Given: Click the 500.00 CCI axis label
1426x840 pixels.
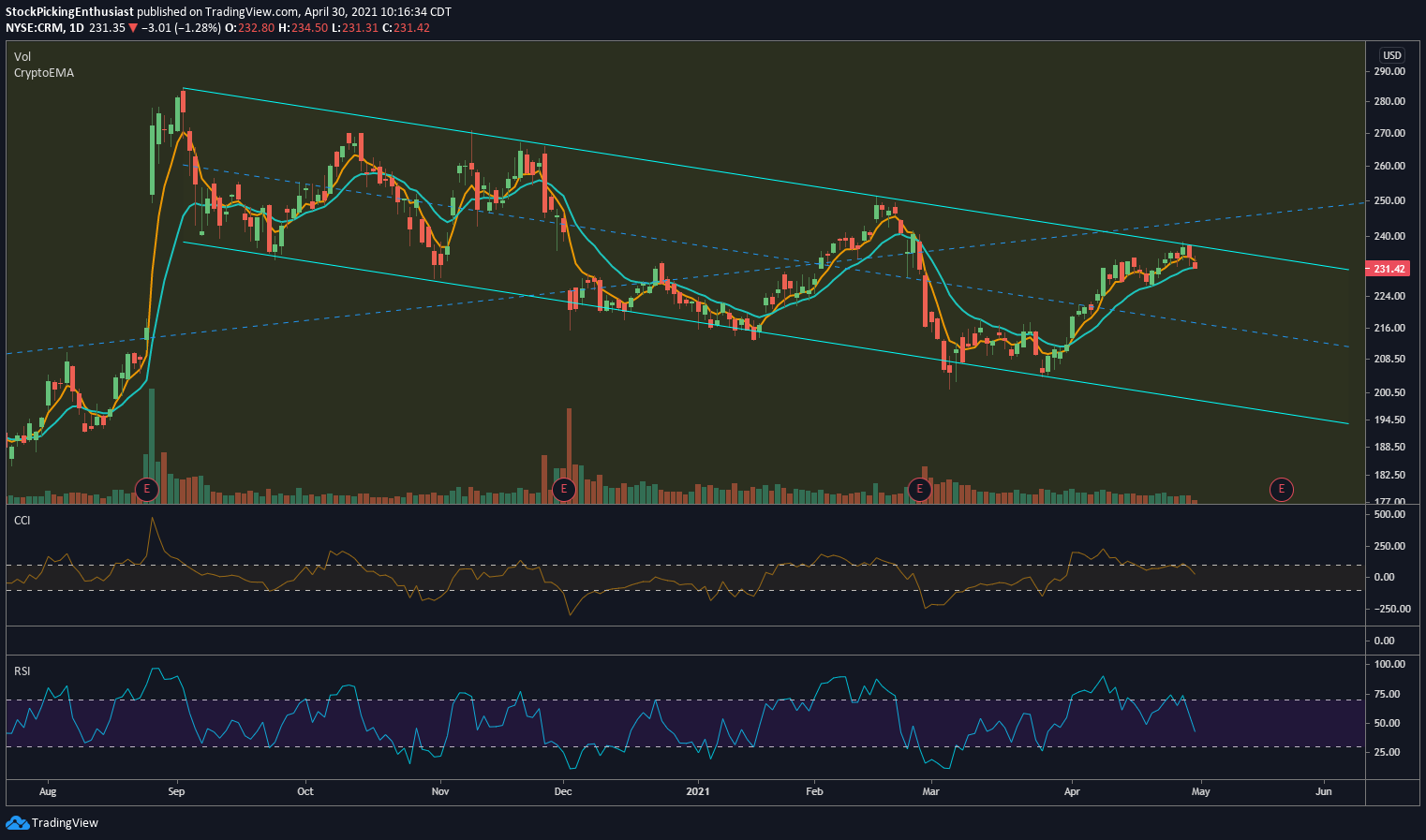Looking at the screenshot, I should tap(1389, 514).
